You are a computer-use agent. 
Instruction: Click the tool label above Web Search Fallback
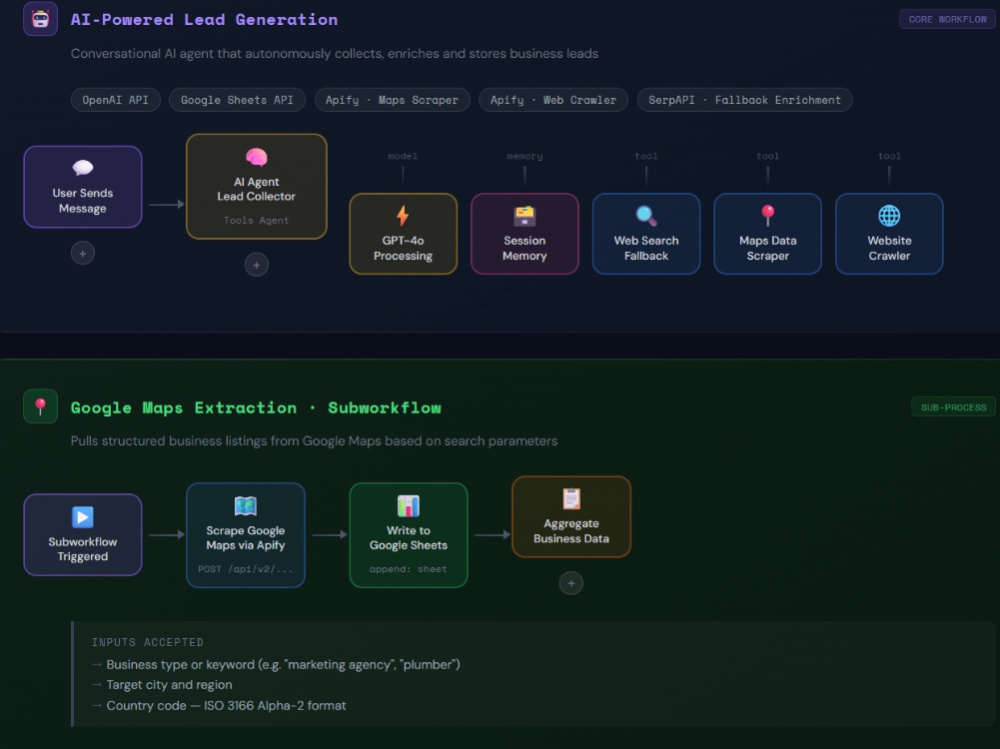coord(646,156)
